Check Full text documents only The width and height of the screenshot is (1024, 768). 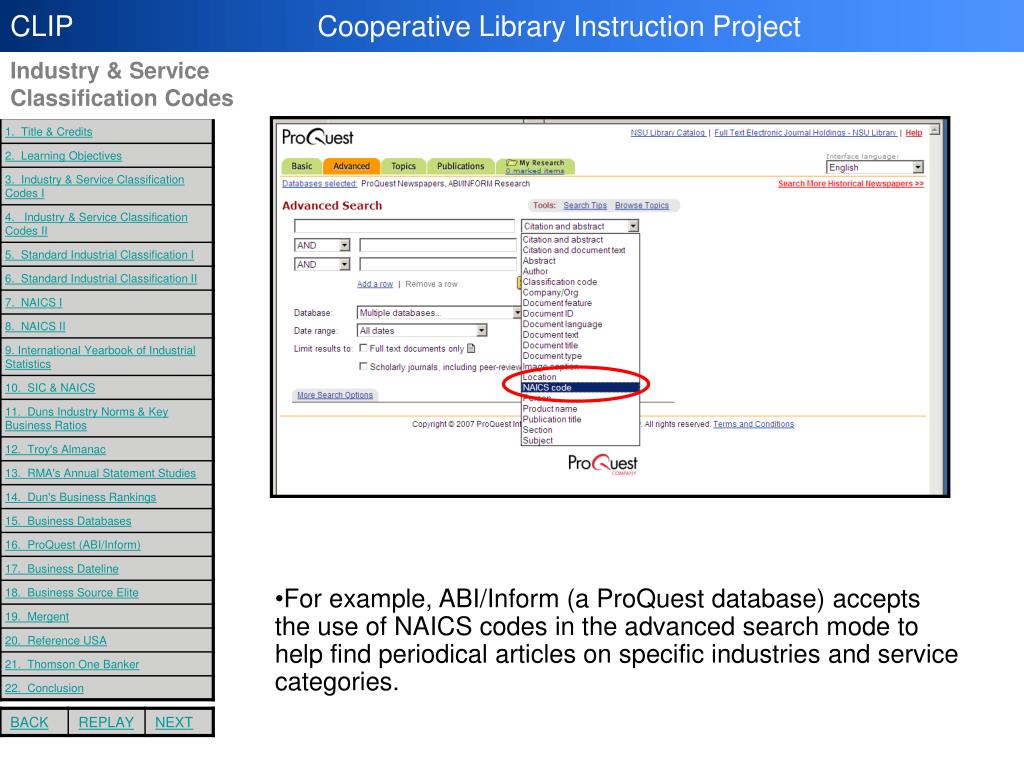(363, 348)
